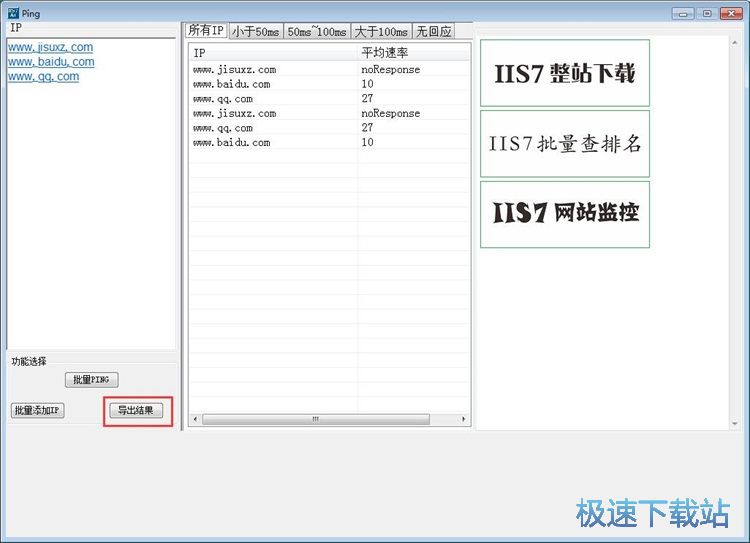Switch to the 无回应 tab

click(434, 32)
